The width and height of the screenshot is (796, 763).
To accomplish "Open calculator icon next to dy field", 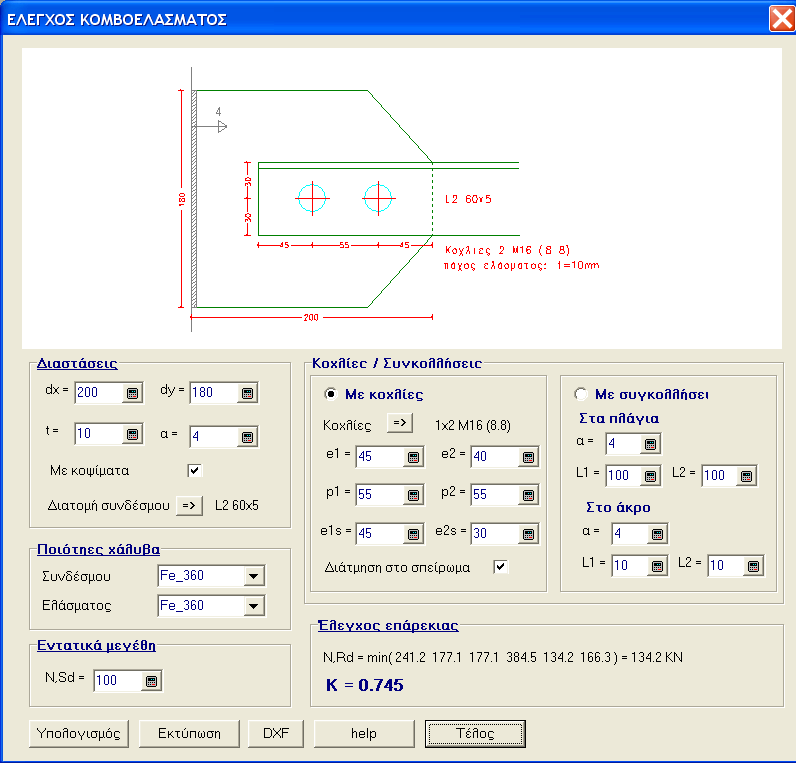I will (x=247, y=393).
